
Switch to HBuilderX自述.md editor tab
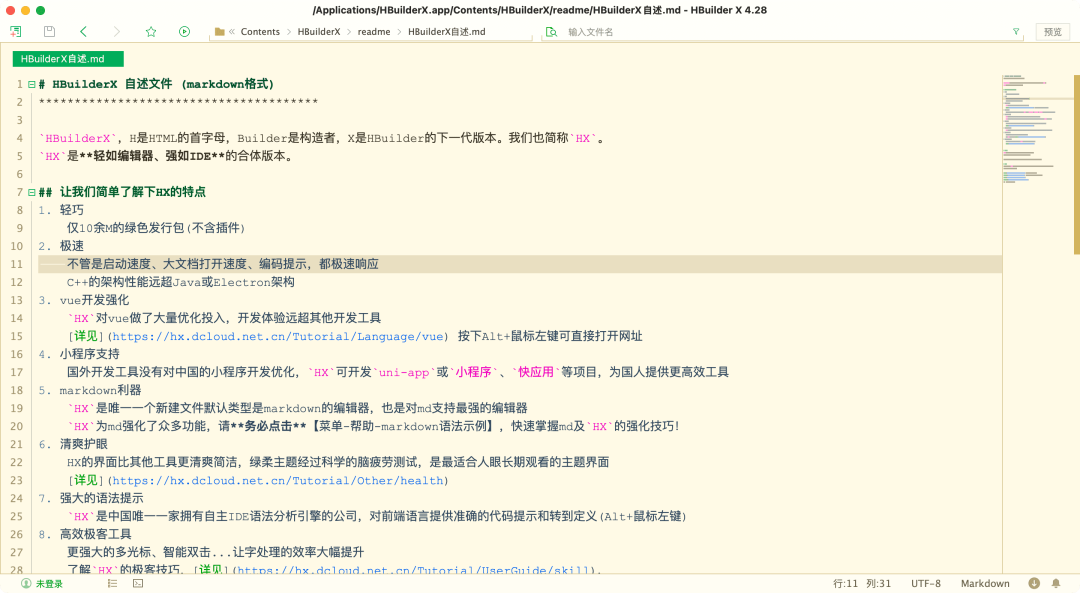pos(68,59)
